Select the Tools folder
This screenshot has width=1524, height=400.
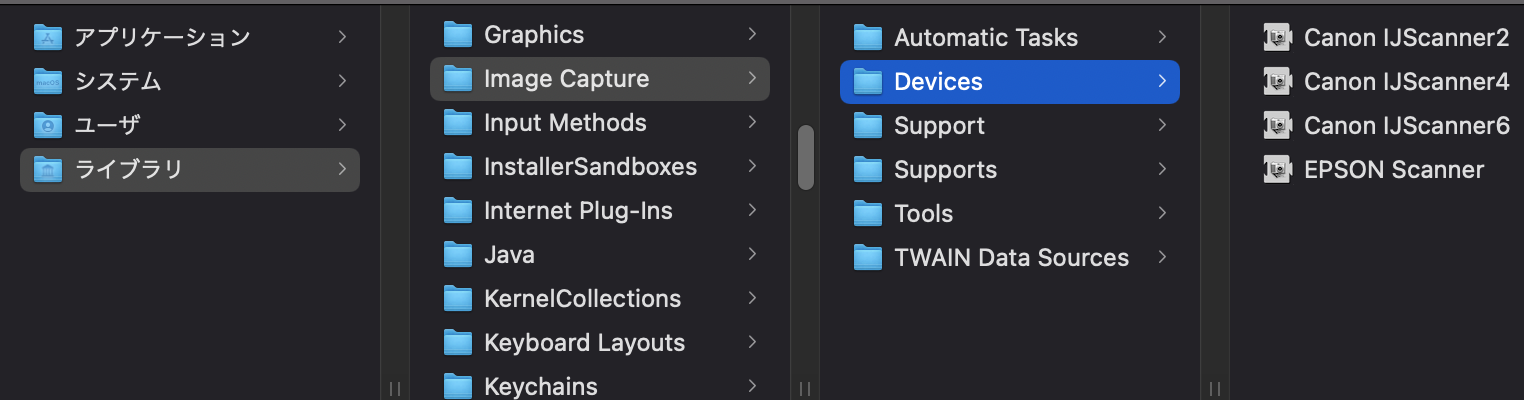922,214
